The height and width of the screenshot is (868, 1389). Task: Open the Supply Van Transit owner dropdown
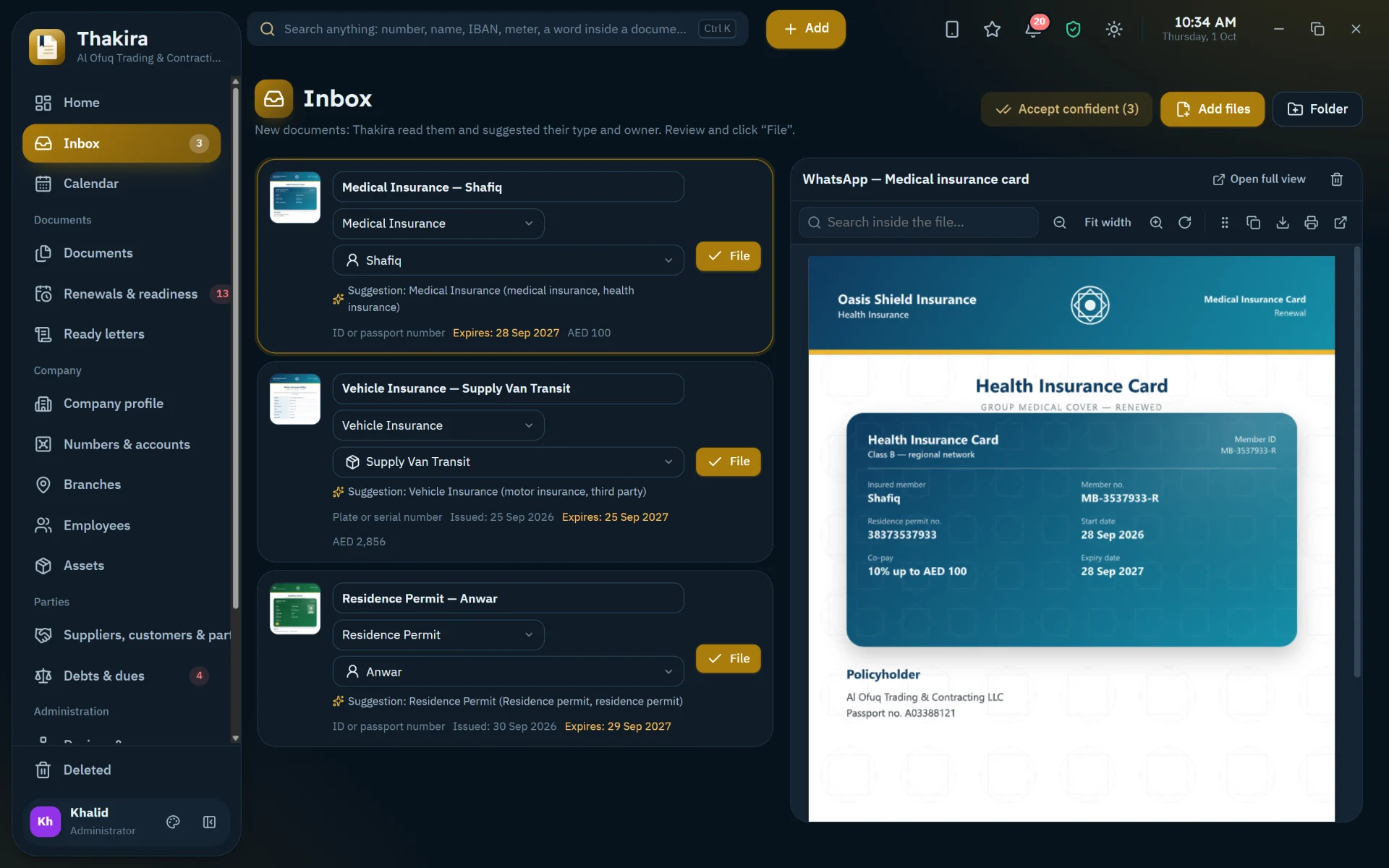(x=508, y=461)
